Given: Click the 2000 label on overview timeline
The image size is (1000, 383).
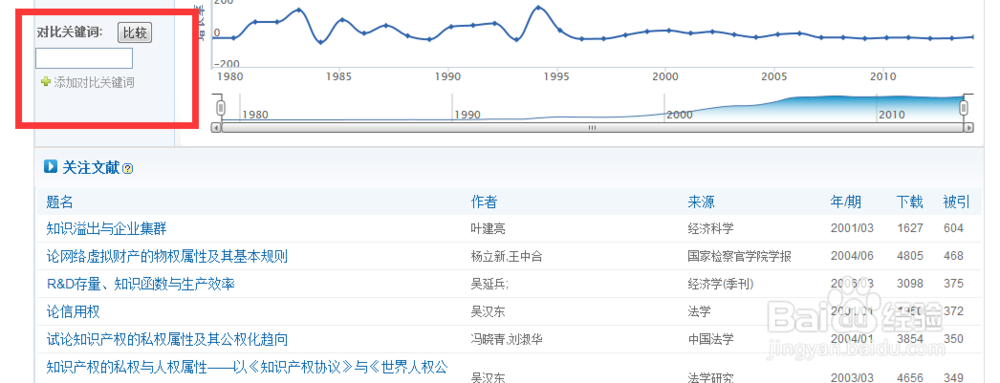Looking at the screenshot, I should (679, 115).
